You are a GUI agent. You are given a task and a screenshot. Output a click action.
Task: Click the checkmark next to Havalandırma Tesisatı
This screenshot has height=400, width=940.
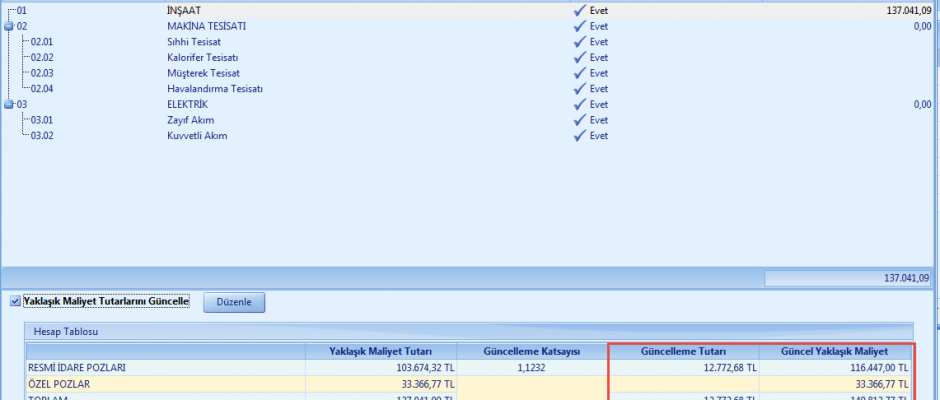pos(579,89)
